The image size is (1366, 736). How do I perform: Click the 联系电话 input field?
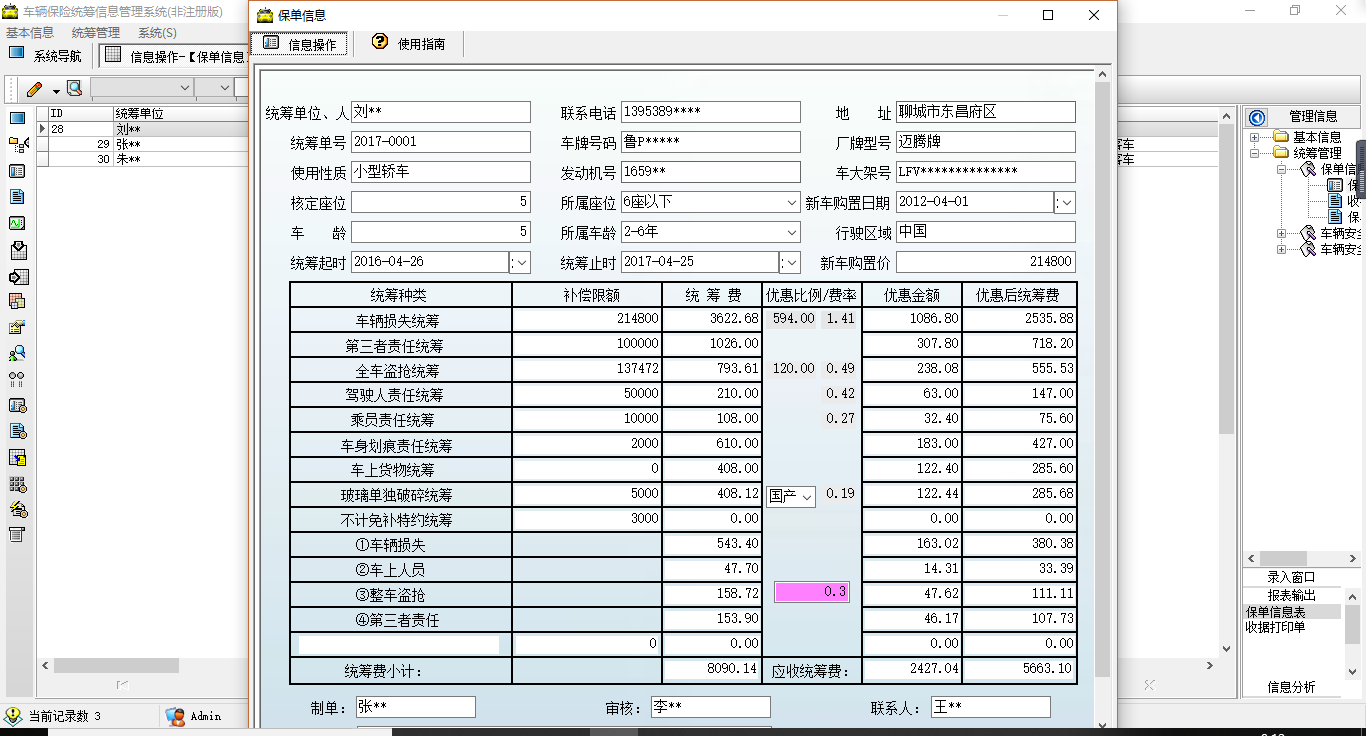tap(711, 112)
